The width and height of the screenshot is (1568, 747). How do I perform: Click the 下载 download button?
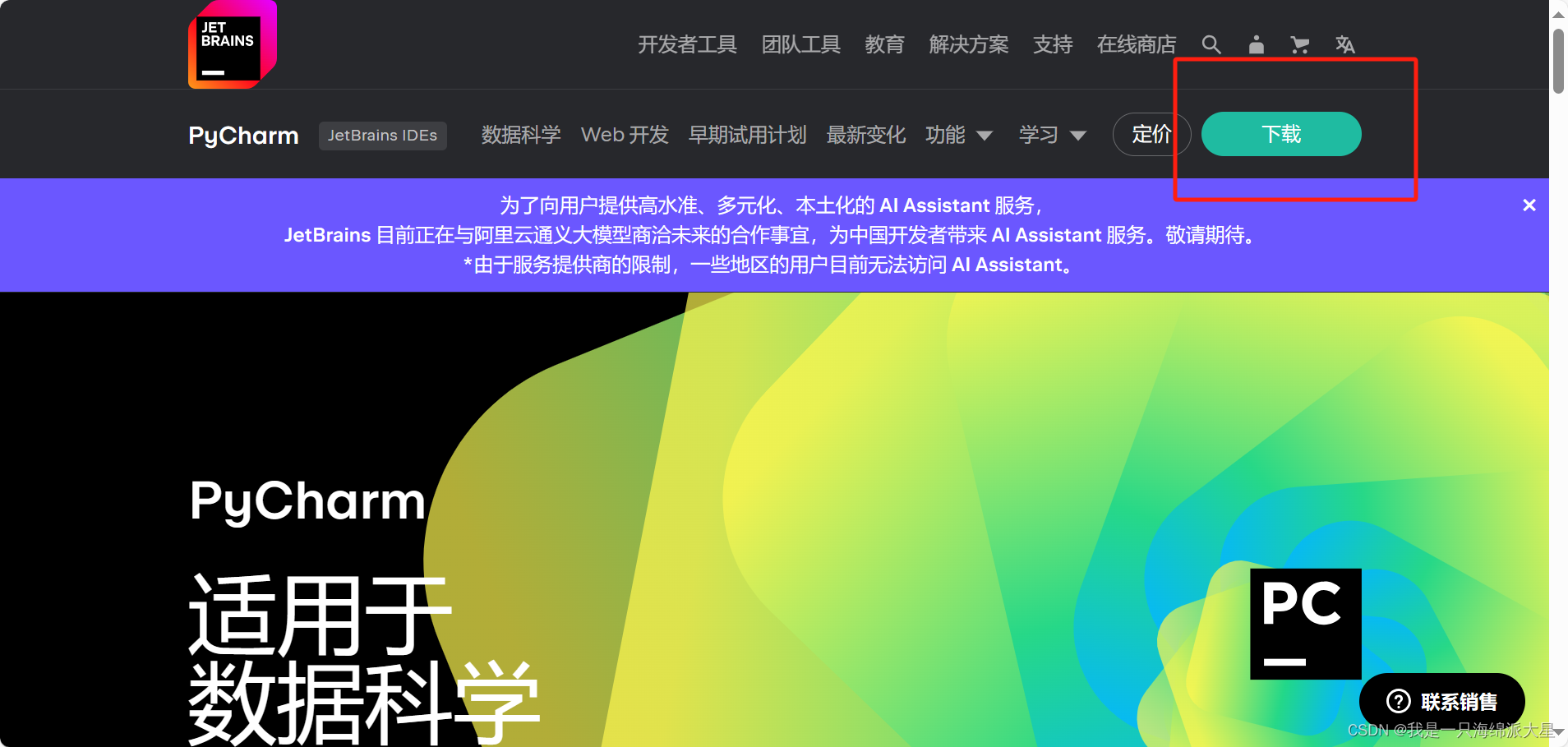click(x=1280, y=134)
